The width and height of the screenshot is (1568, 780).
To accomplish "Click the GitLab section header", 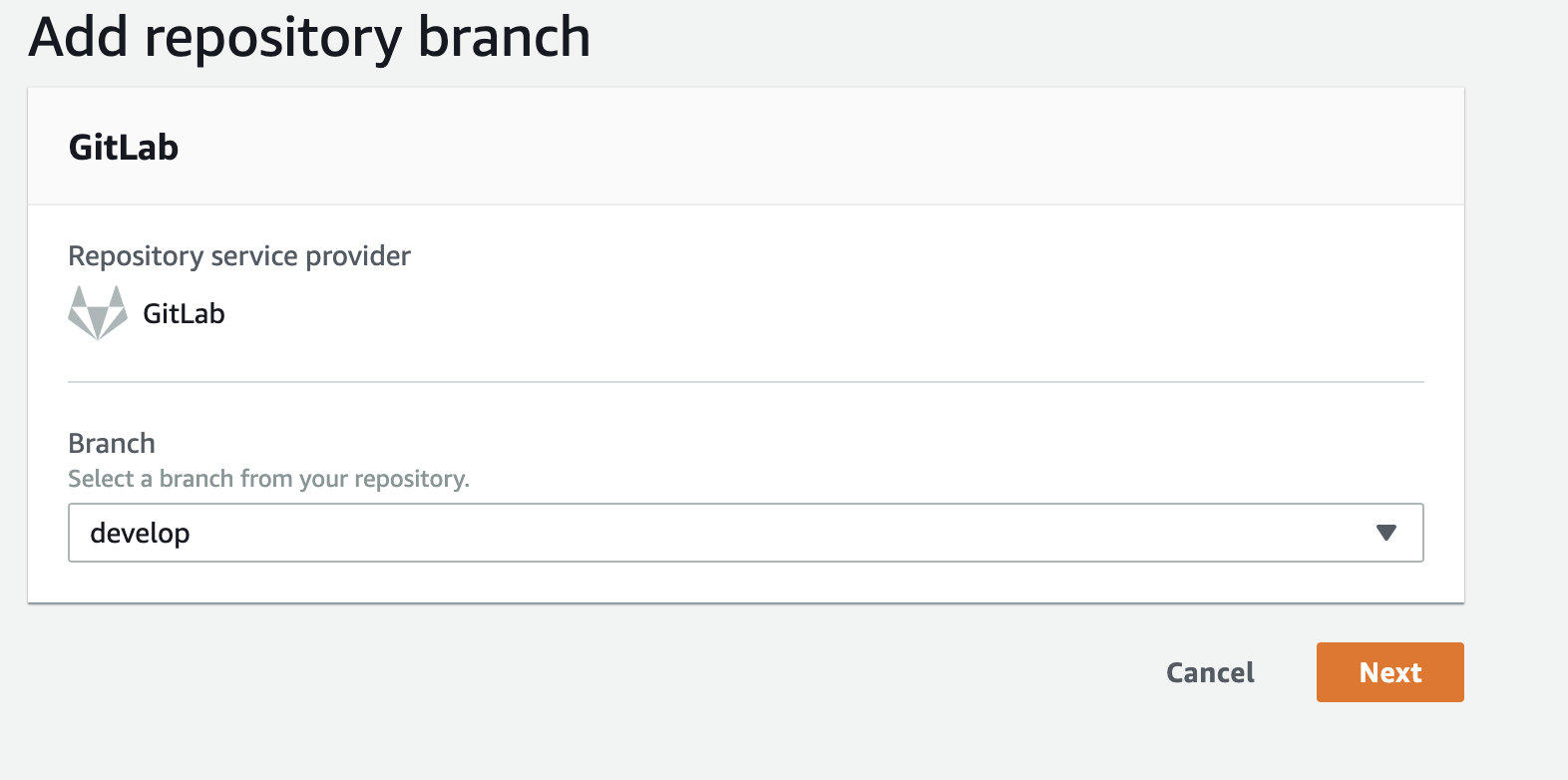I will coord(123,147).
